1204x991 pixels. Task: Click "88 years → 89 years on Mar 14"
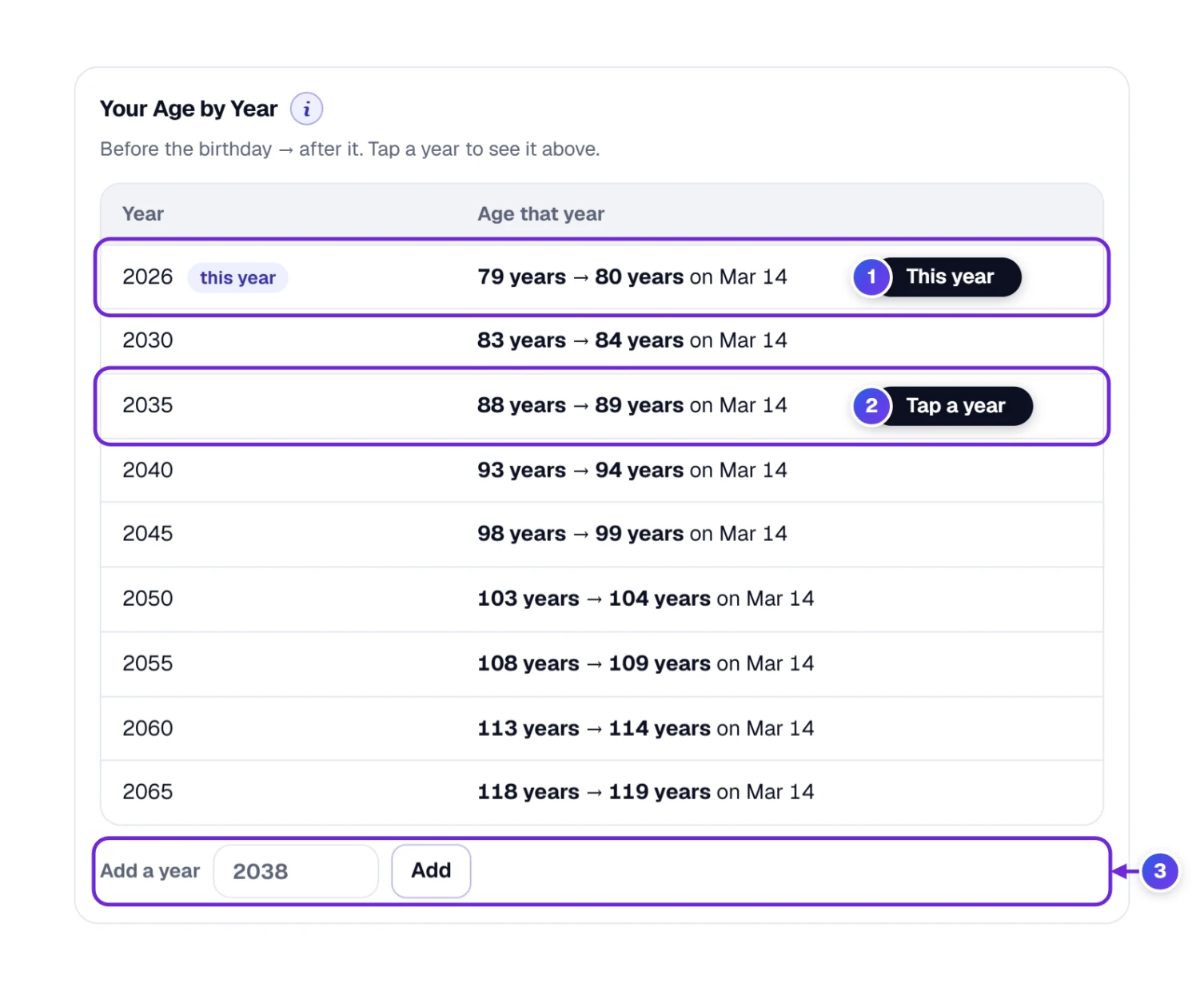pyautogui.click(x=632, y=405)
